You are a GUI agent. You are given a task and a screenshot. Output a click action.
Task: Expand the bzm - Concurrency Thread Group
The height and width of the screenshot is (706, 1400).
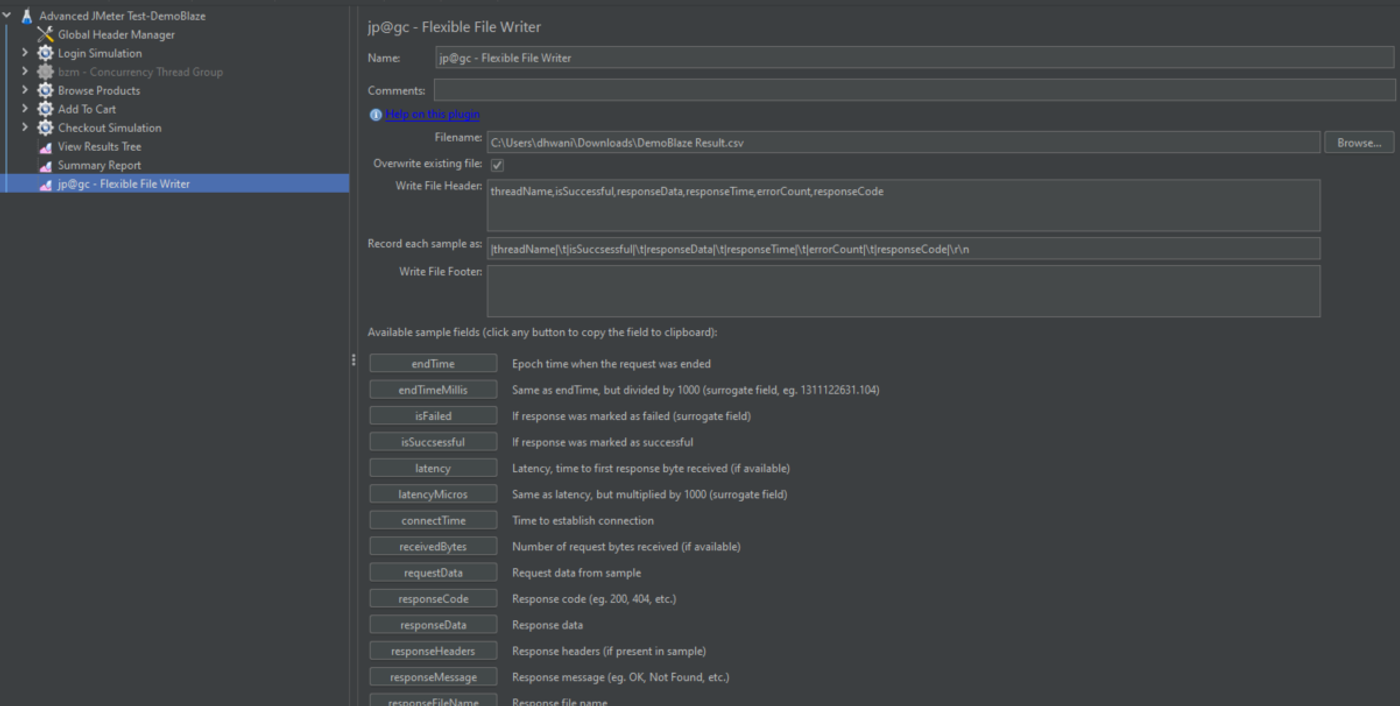(x=25, y=72)
